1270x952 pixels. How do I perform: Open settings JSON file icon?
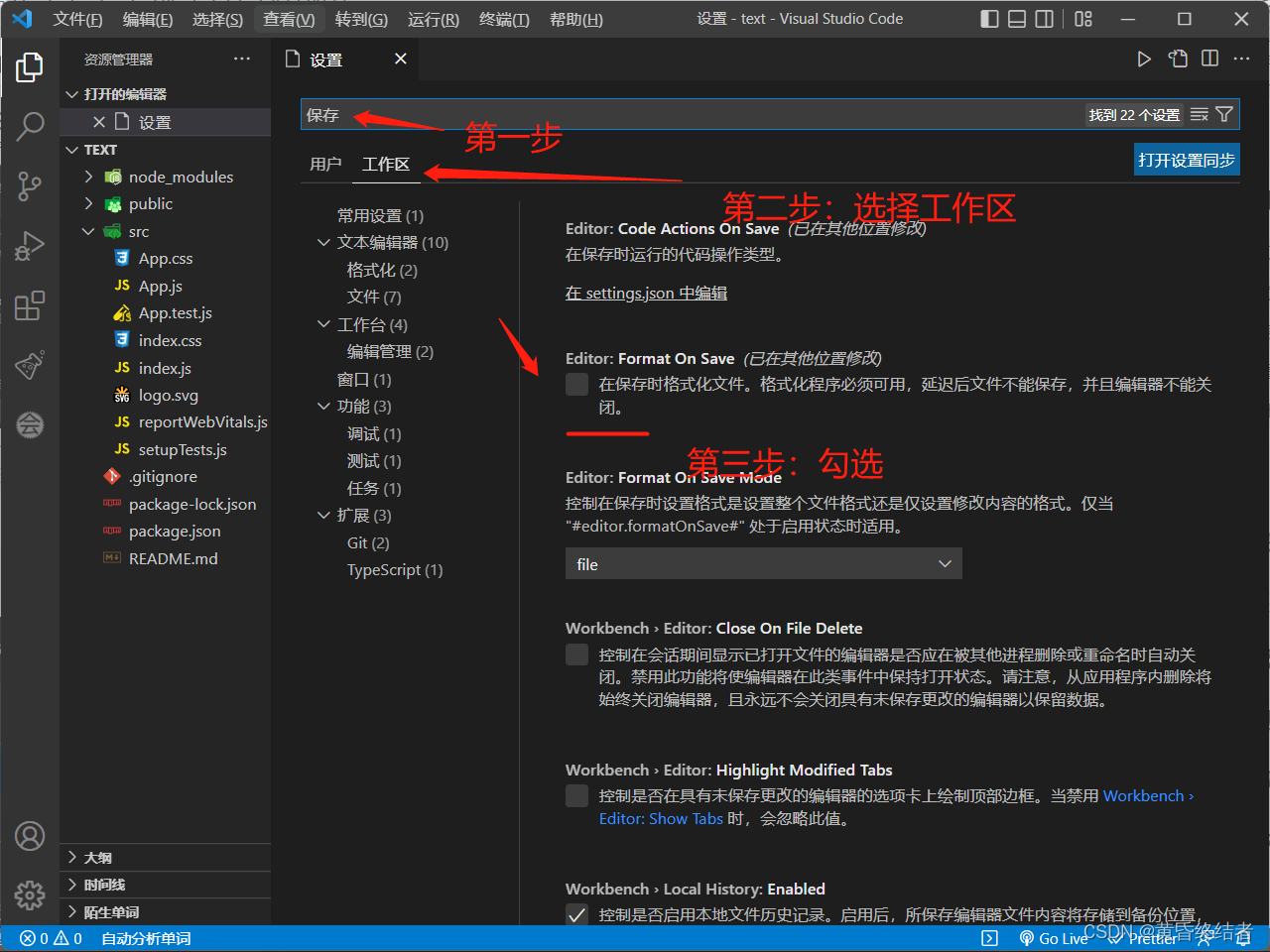[x=1178, y=59]
